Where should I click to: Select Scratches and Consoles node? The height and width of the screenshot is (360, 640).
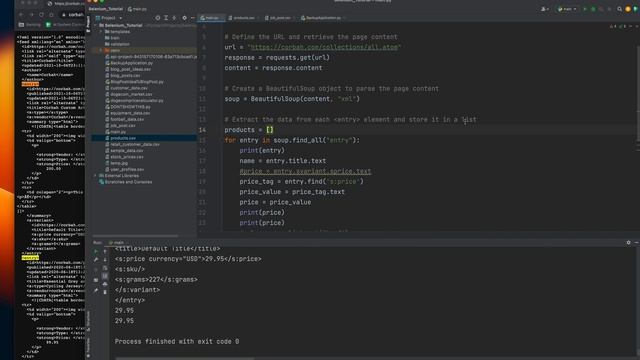click(126, 182)
